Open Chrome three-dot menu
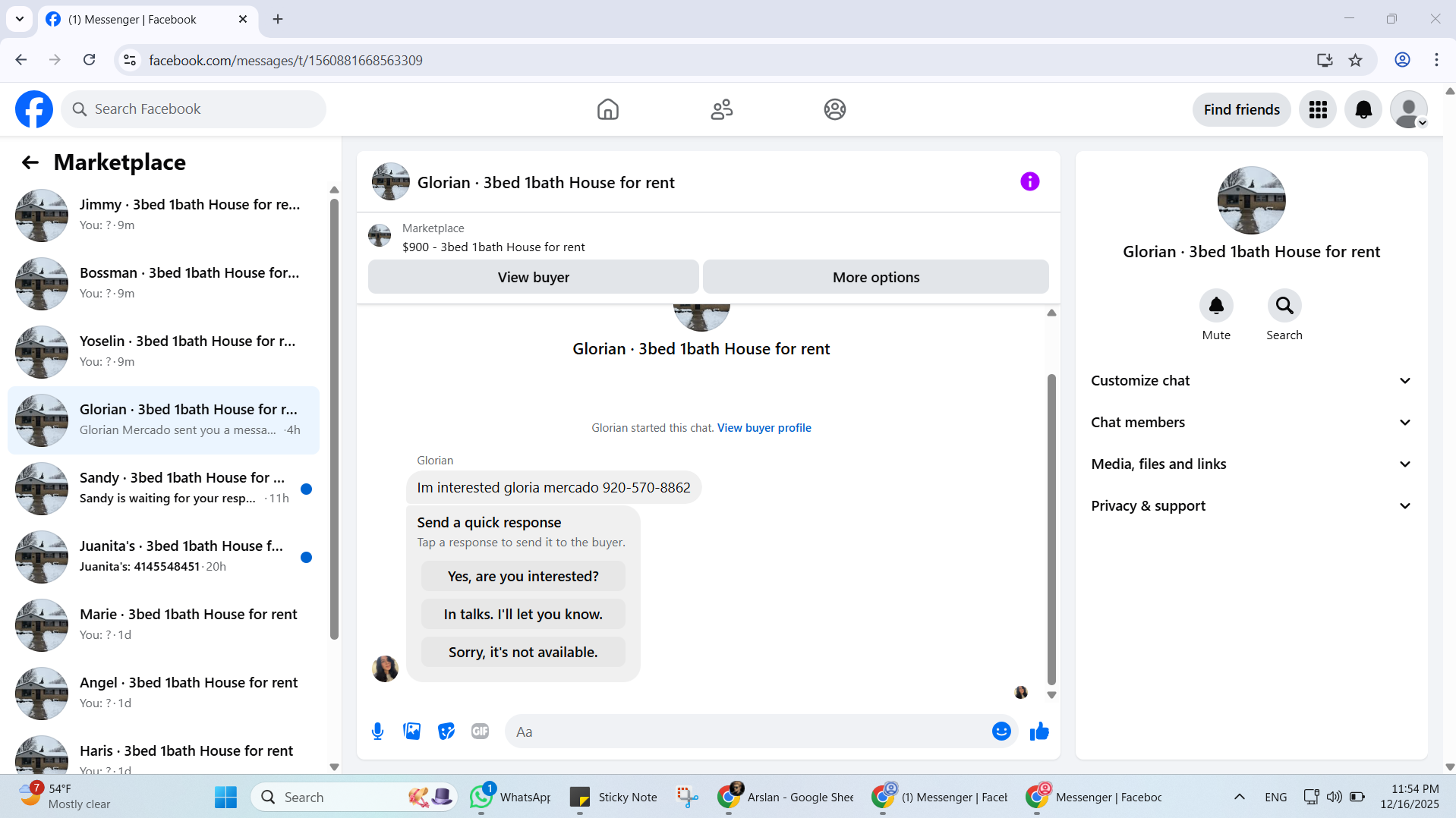This screenshot has width=1456, height=818. click(1436, 60)
